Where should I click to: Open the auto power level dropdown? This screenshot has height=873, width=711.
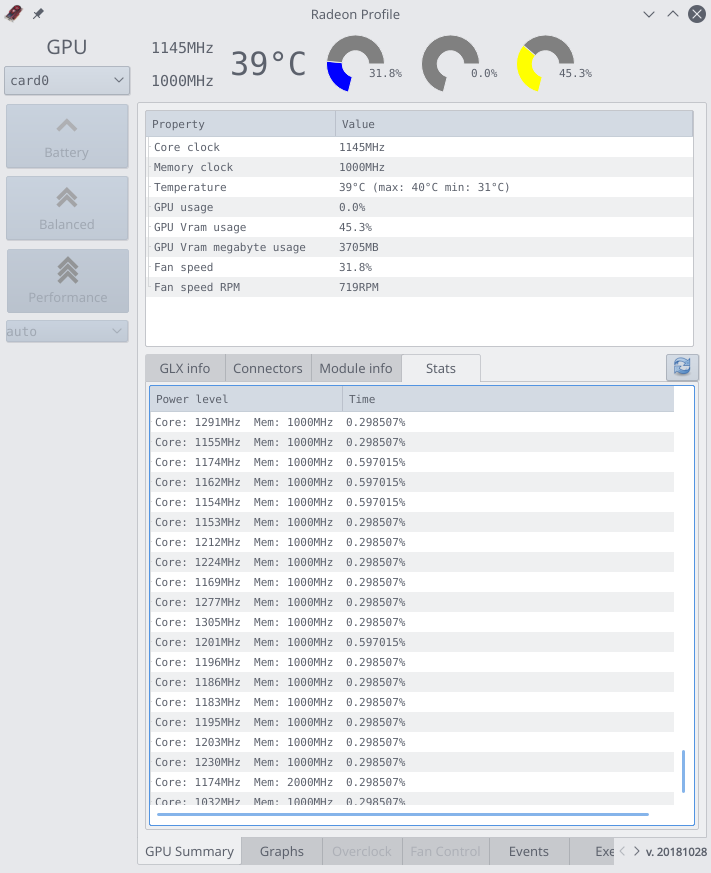point(67,331)
